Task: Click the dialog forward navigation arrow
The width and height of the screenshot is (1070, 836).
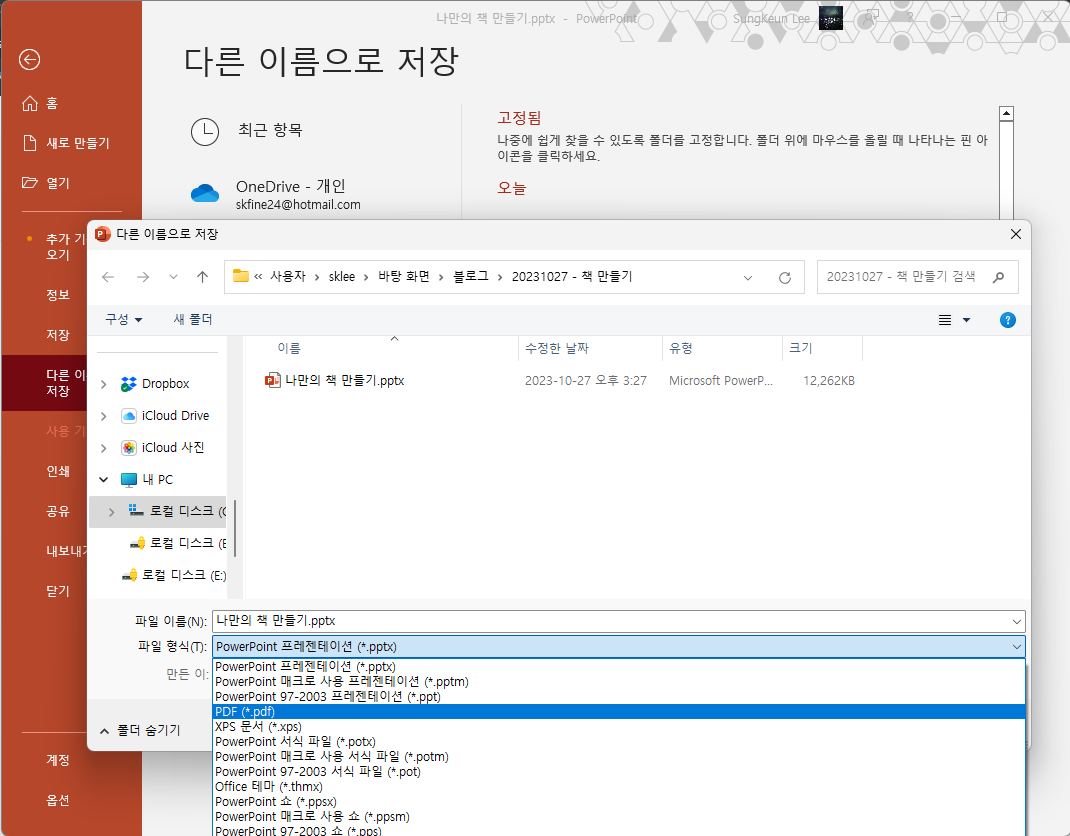Action: tap(143, 276)
